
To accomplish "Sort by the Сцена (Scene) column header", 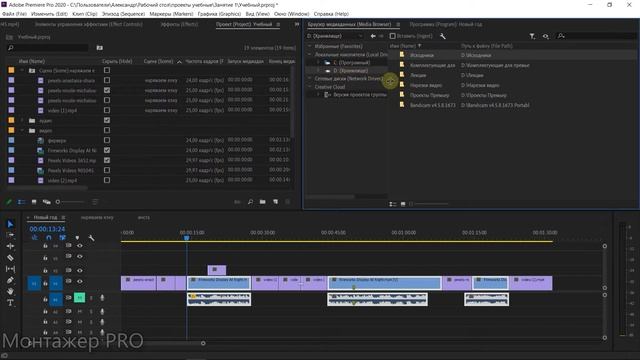I will [158, 61].
